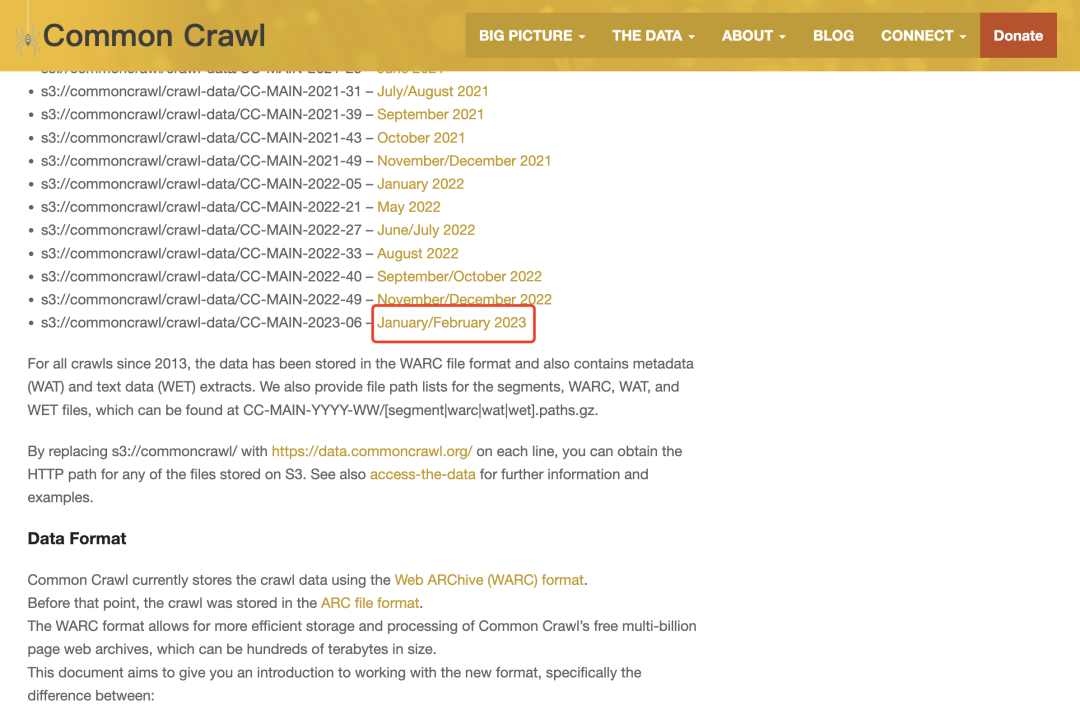1080x719 pixels.
Task: Open the May 2022 crawl link
Action: tap(408, 207)
